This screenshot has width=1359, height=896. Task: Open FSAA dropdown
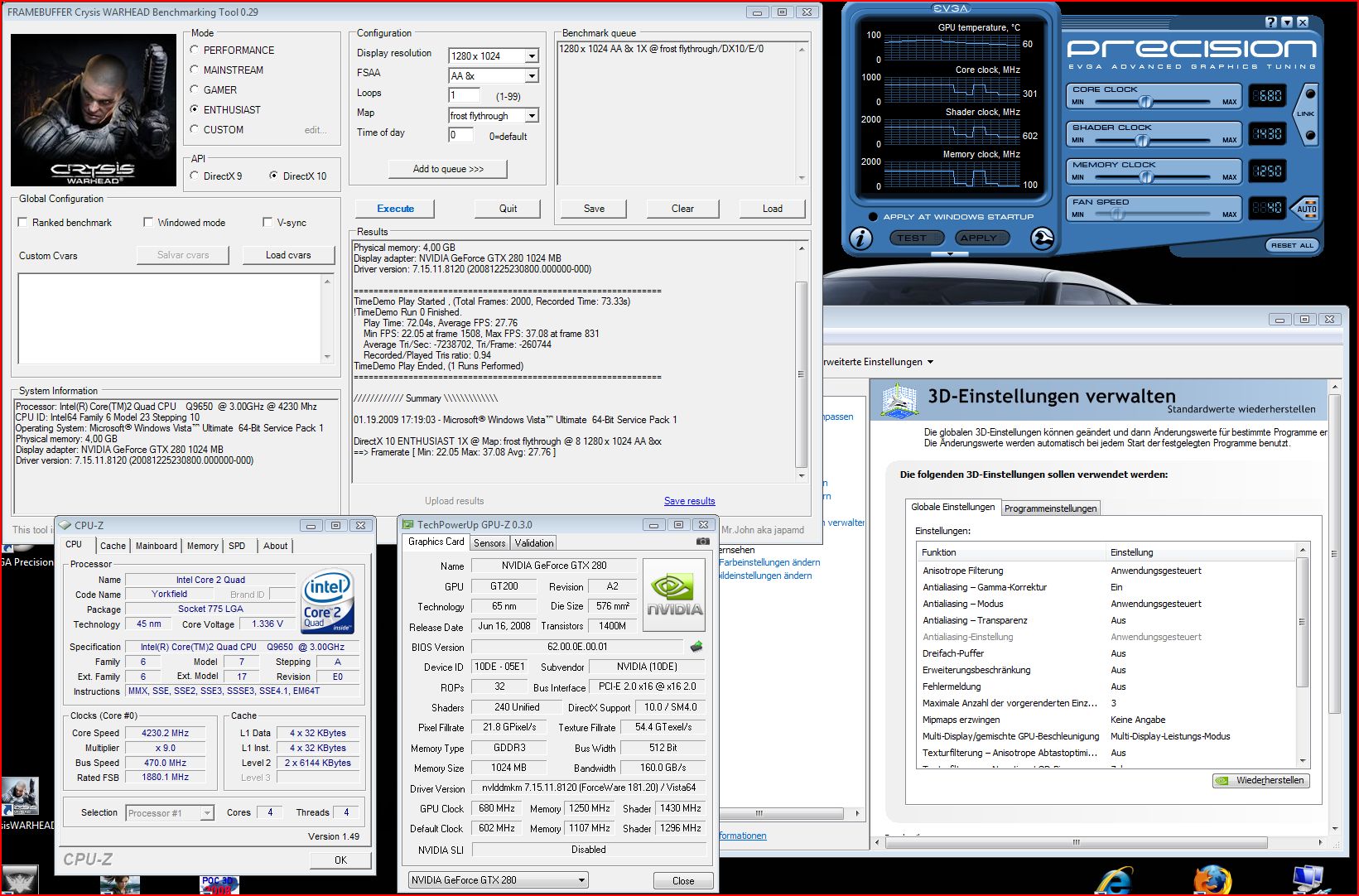point(532,75)
